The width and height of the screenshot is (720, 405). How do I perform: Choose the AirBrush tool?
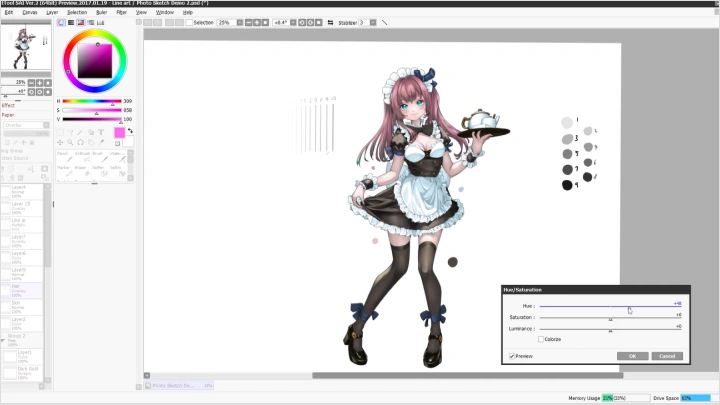83,157
